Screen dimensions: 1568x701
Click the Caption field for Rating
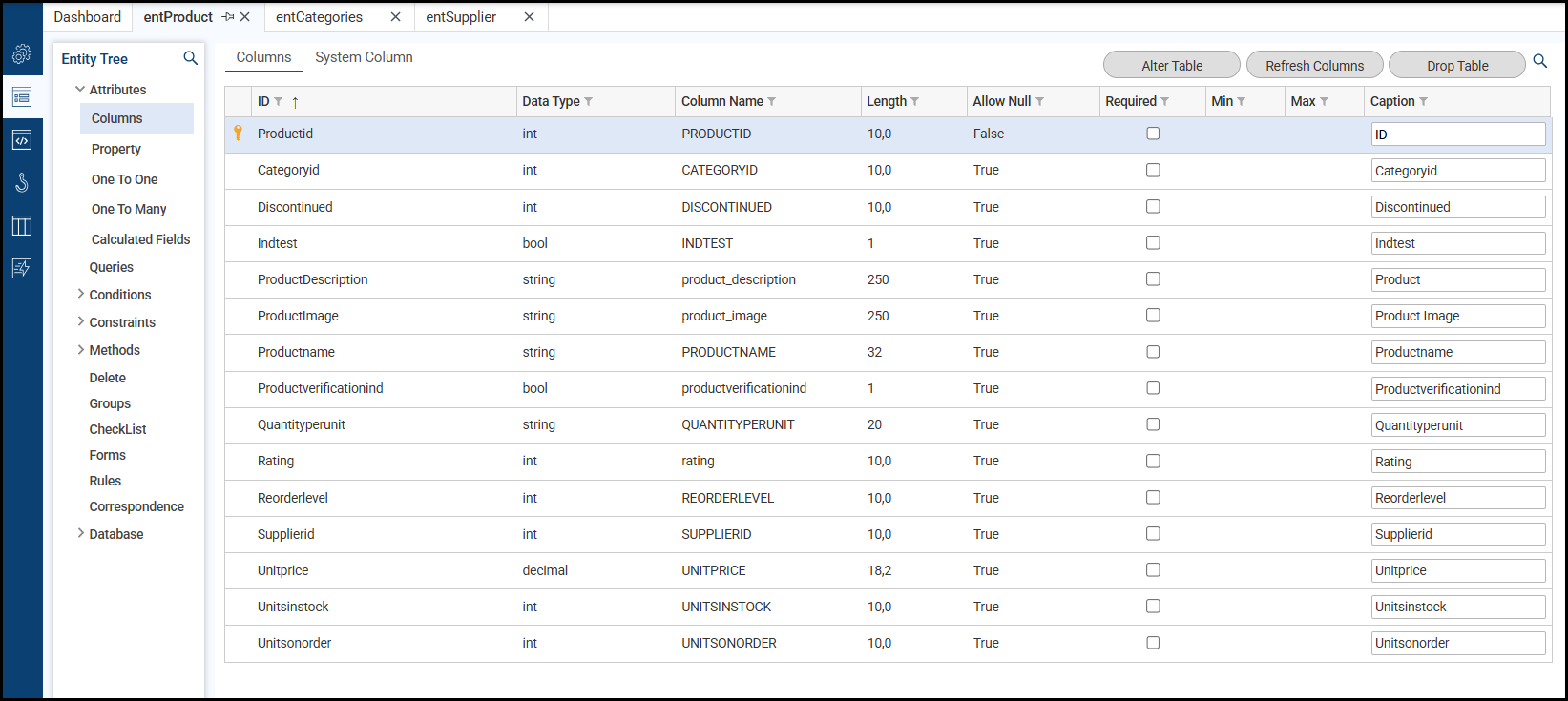1457,462
